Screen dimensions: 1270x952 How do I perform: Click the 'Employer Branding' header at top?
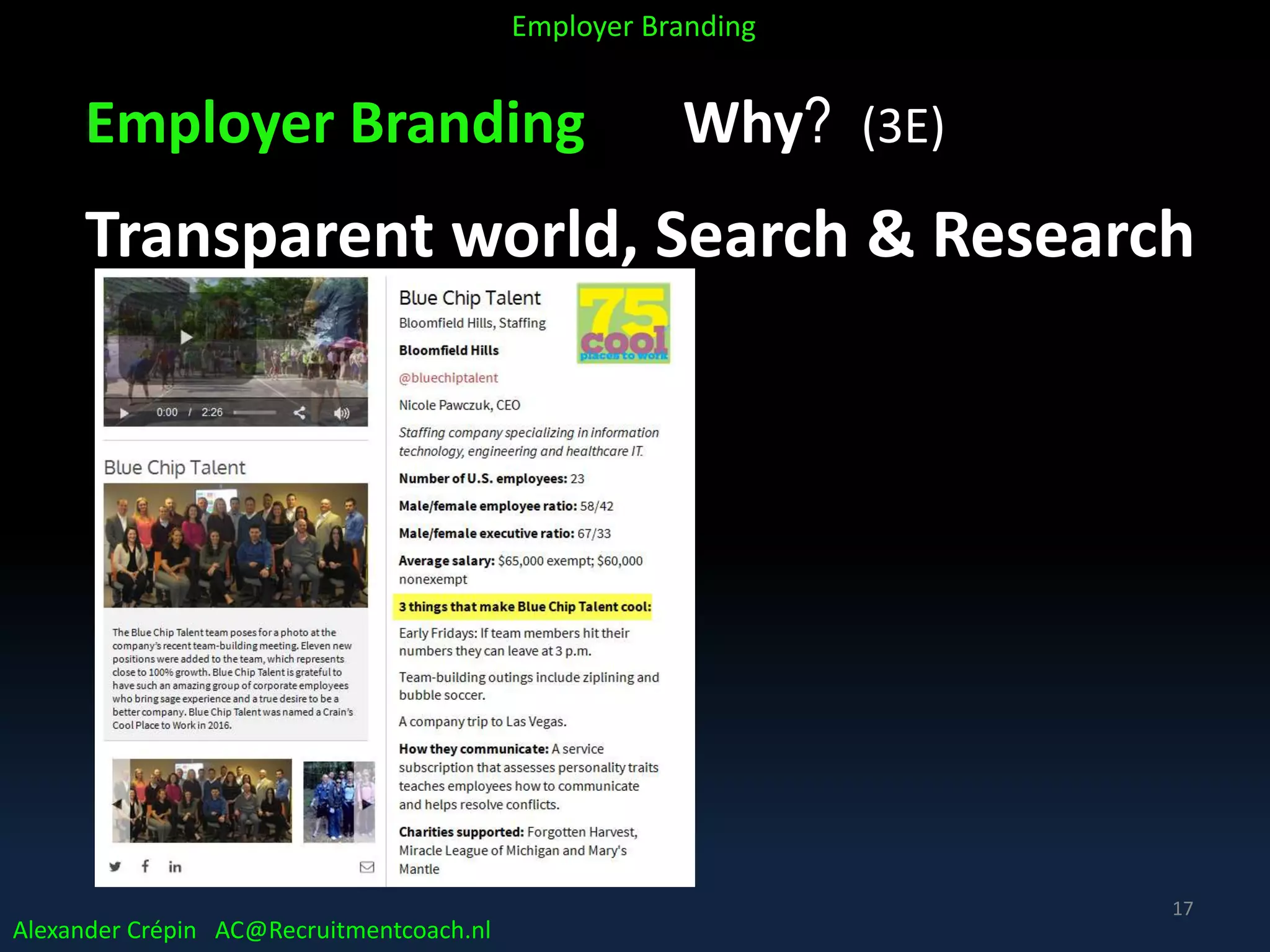[634, 27]
